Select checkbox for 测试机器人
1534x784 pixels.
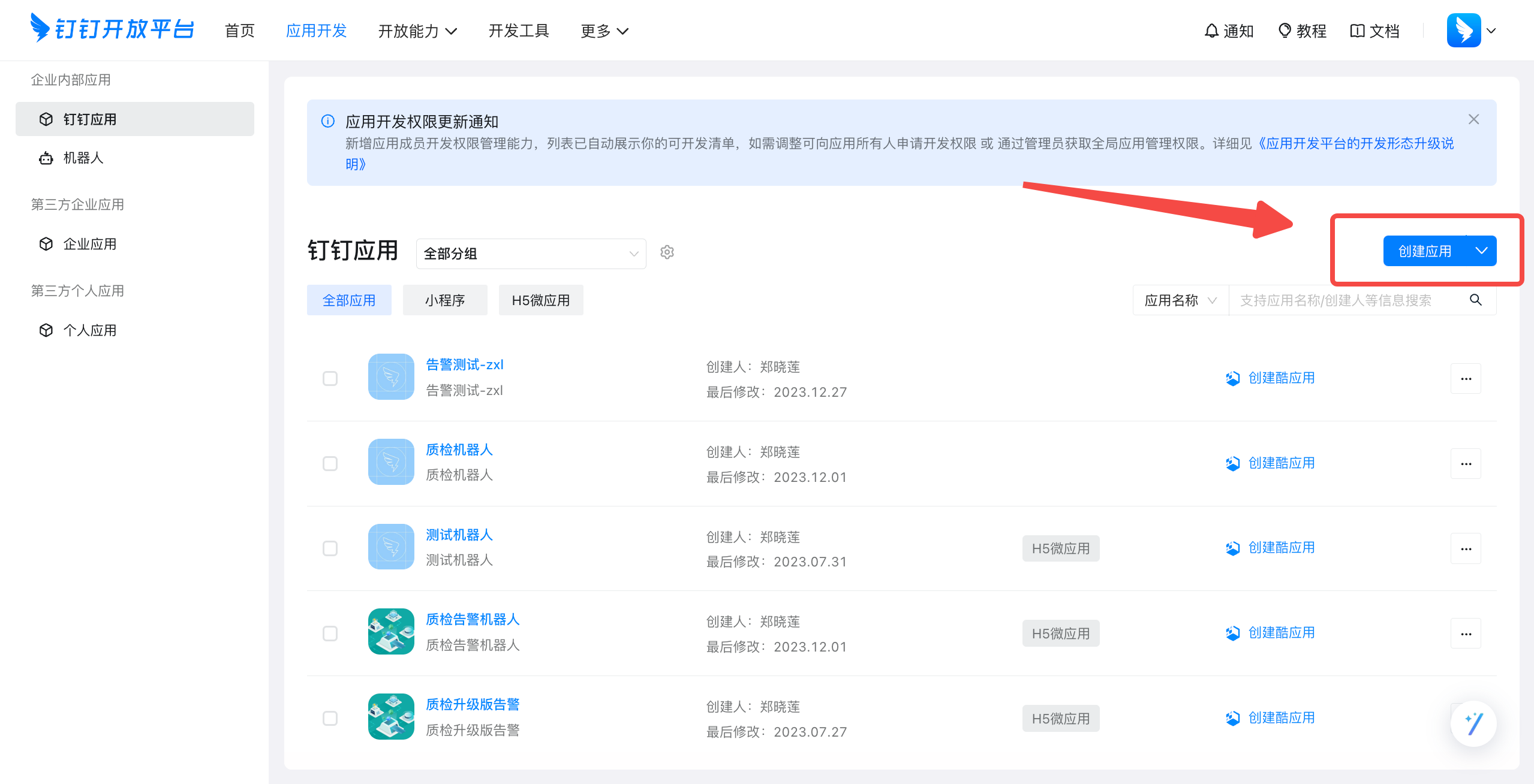point(330,548)
